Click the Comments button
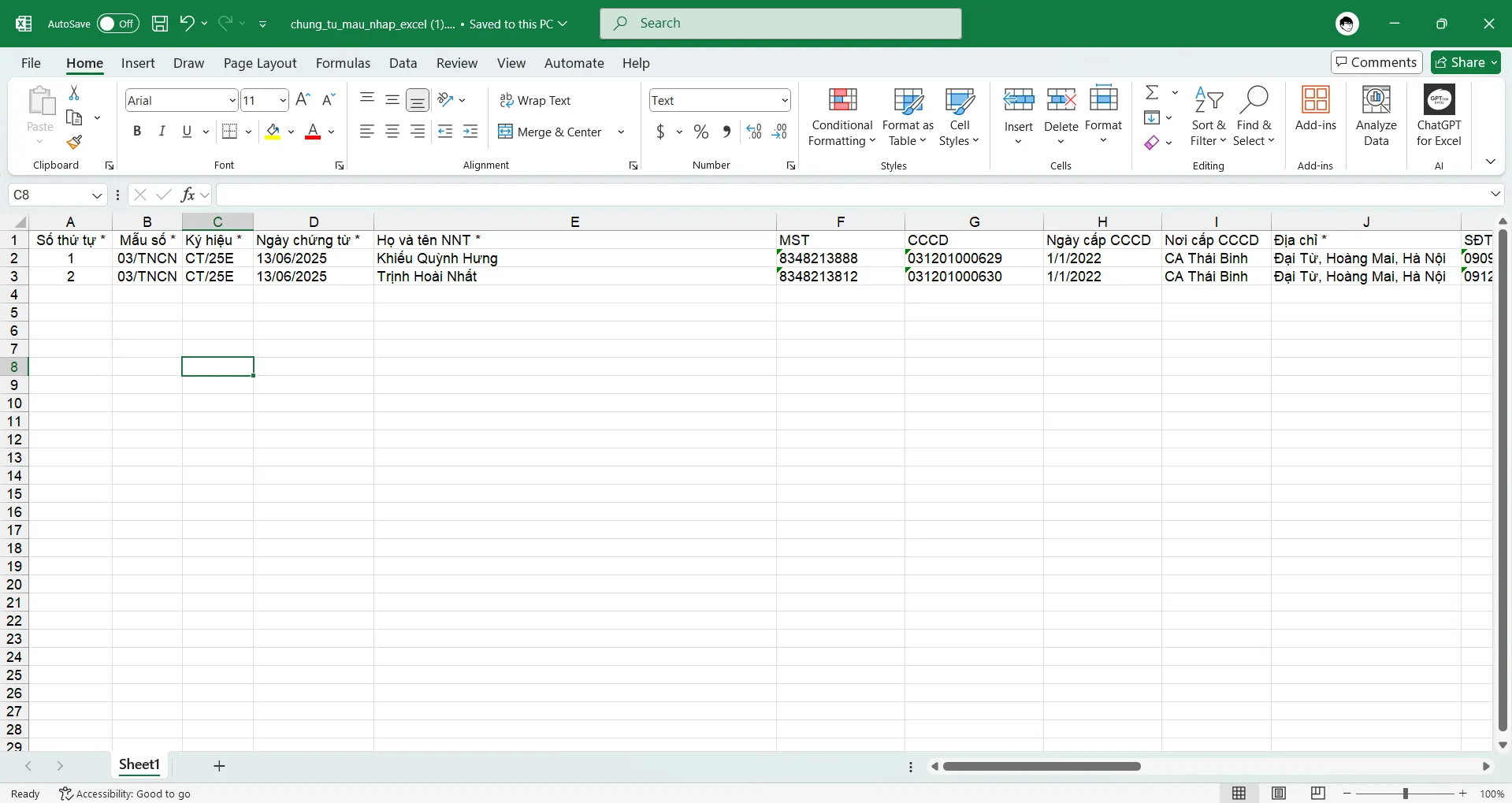 coord(1376,62)
